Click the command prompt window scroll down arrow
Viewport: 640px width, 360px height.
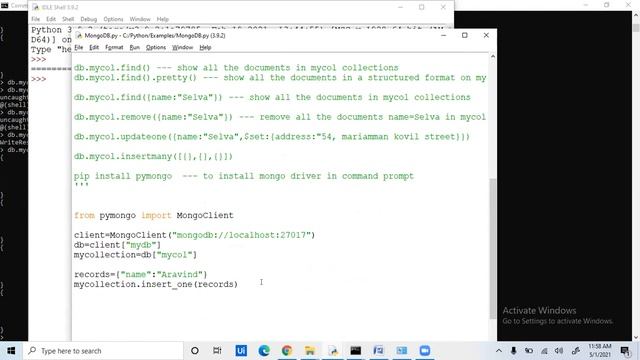636,338
